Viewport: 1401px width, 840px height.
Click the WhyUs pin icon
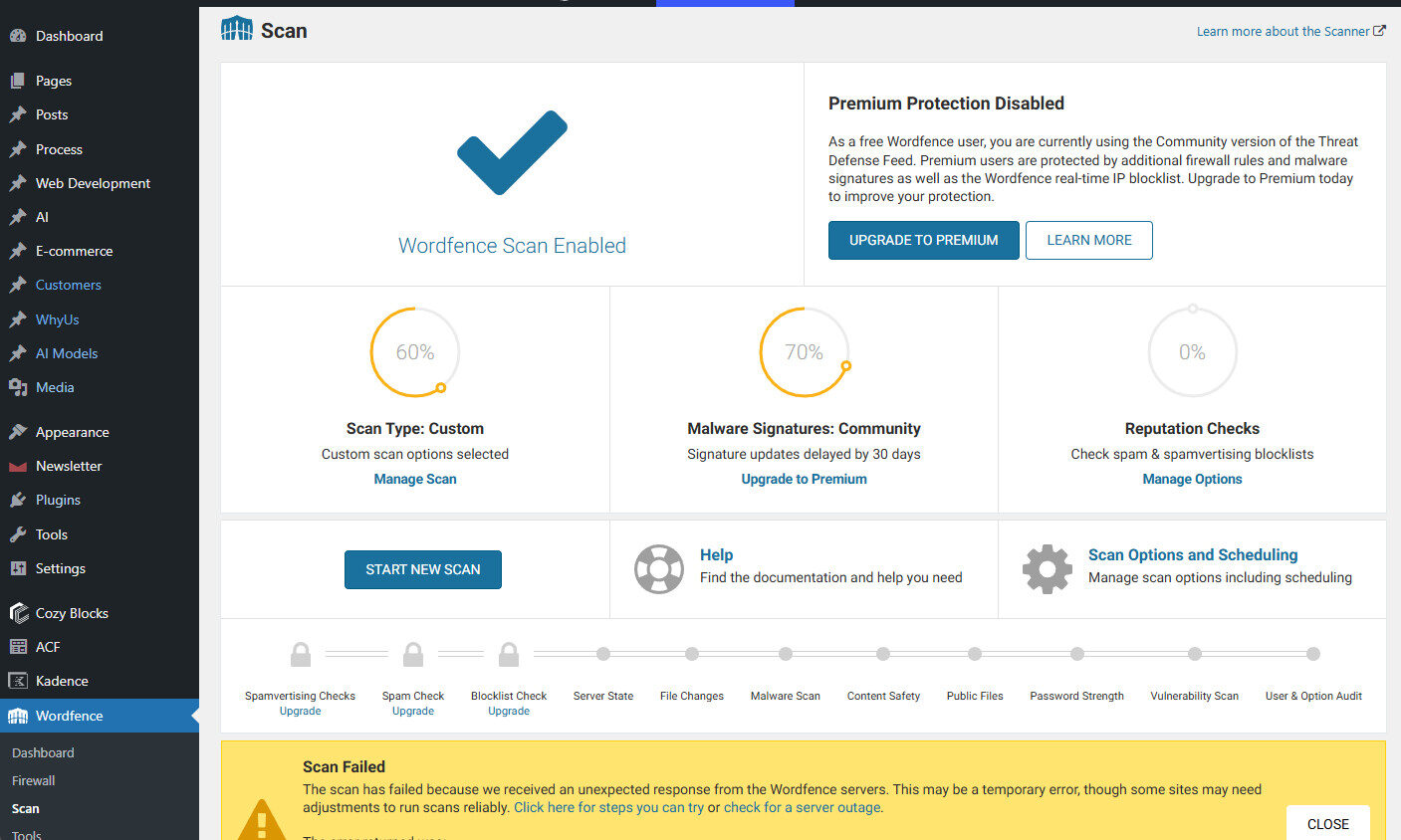[x=18, y=319]
